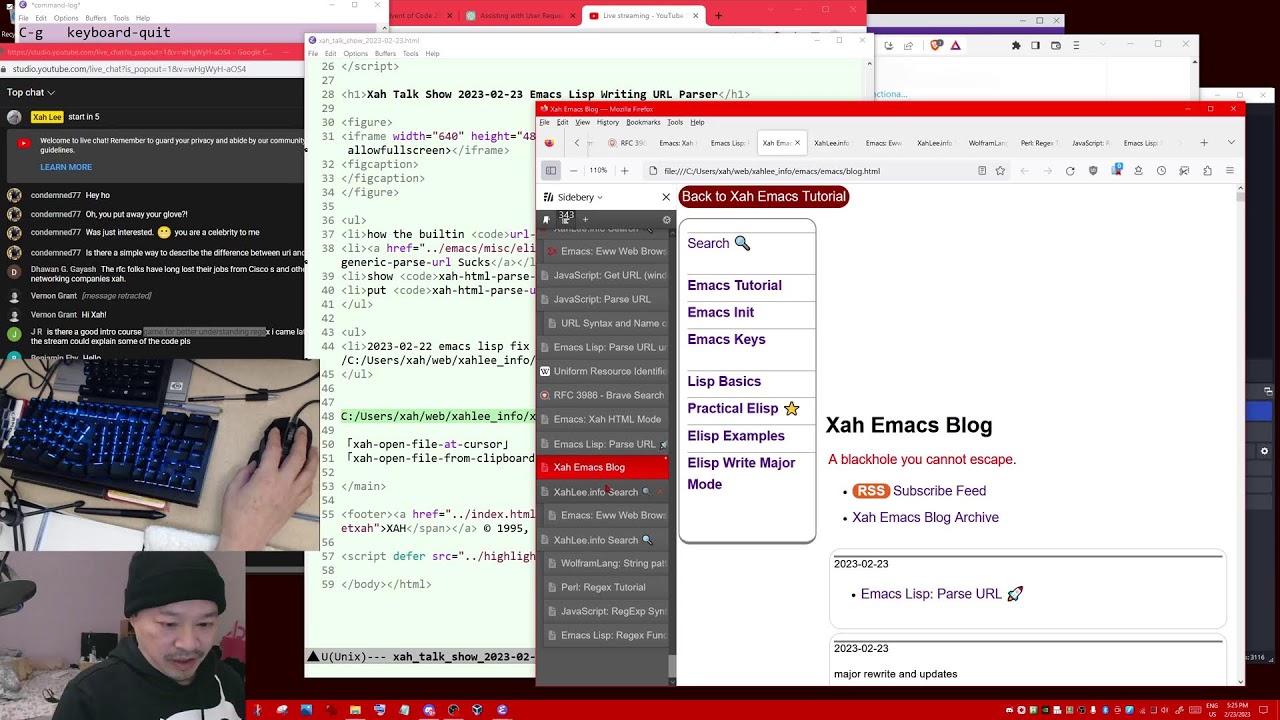The width and height of the screenshot is (1280, 720).
Task: Open Firefox History menu
Action: point(608,122)
